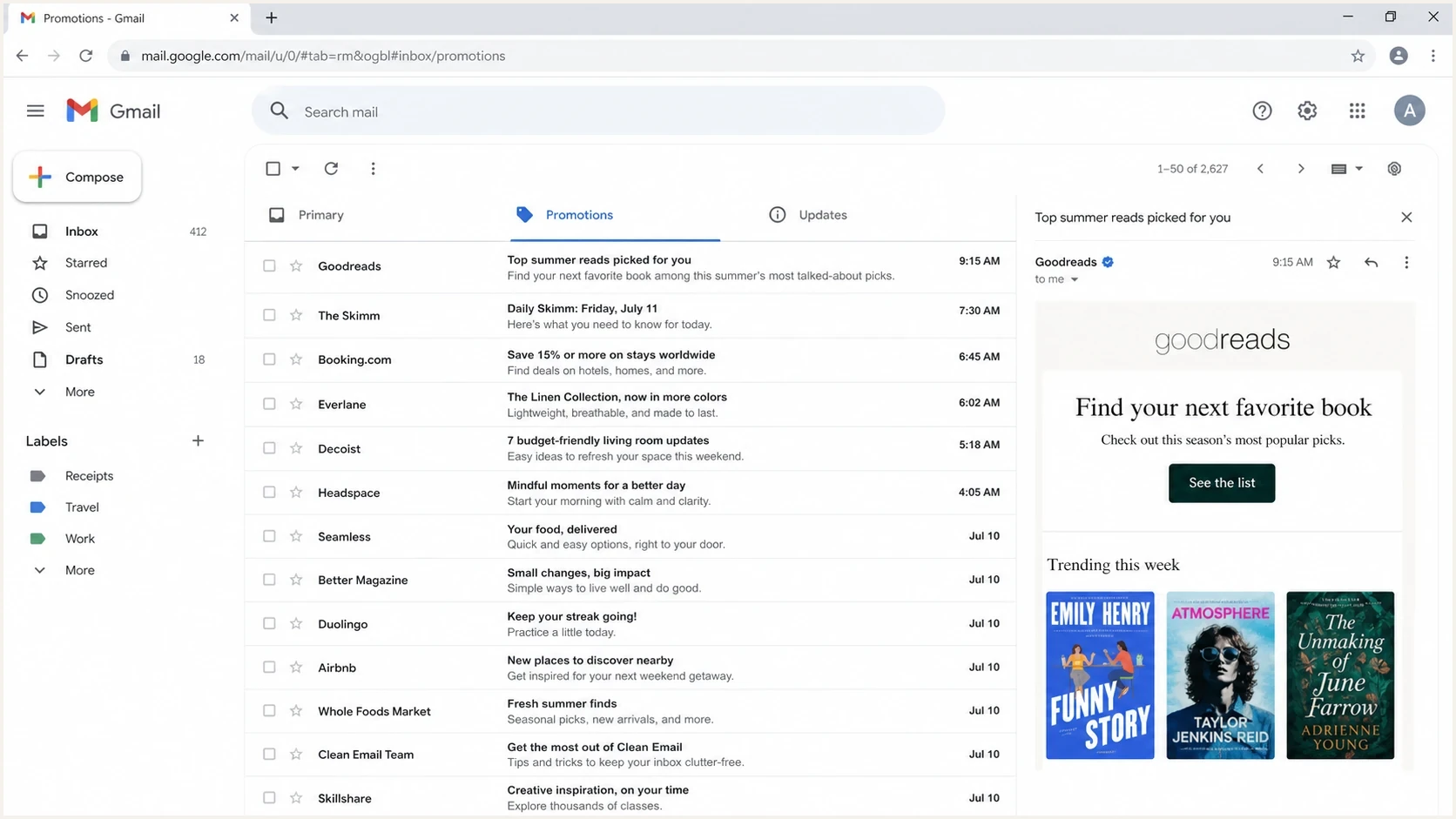Click the See the list button
The height and width of the screenshot is (819, 1456).
tap(1222, 483)
